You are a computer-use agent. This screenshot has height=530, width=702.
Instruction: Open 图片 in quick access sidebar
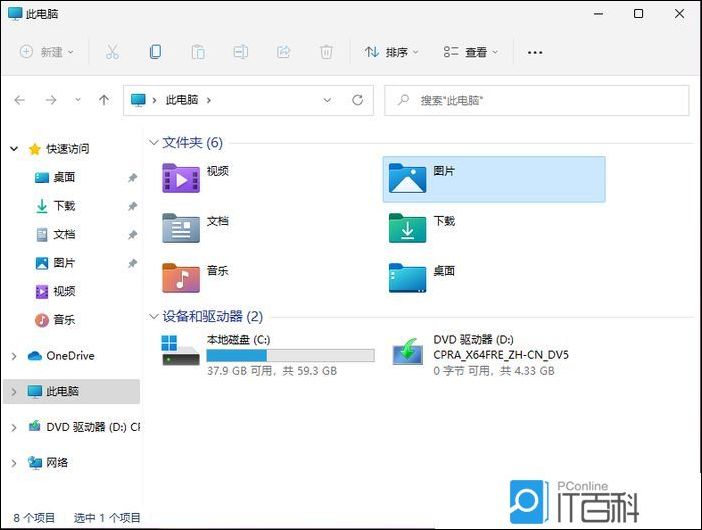point(64,263)
